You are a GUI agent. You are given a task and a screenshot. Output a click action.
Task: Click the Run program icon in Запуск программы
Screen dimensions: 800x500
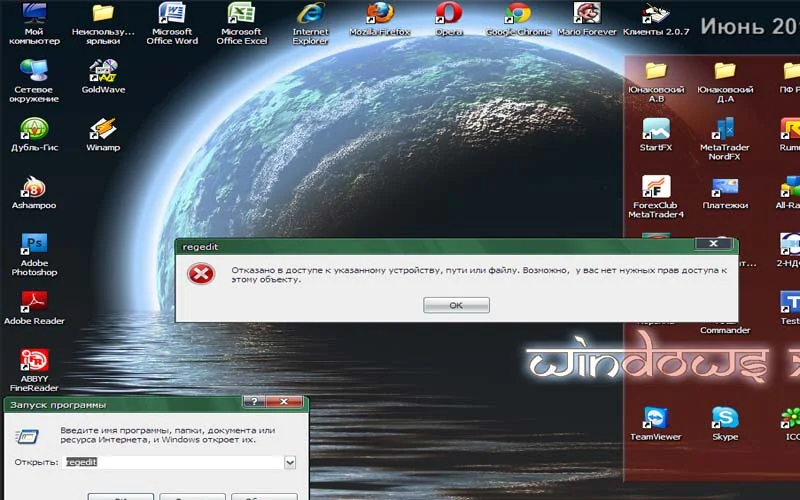pos(28,436)
